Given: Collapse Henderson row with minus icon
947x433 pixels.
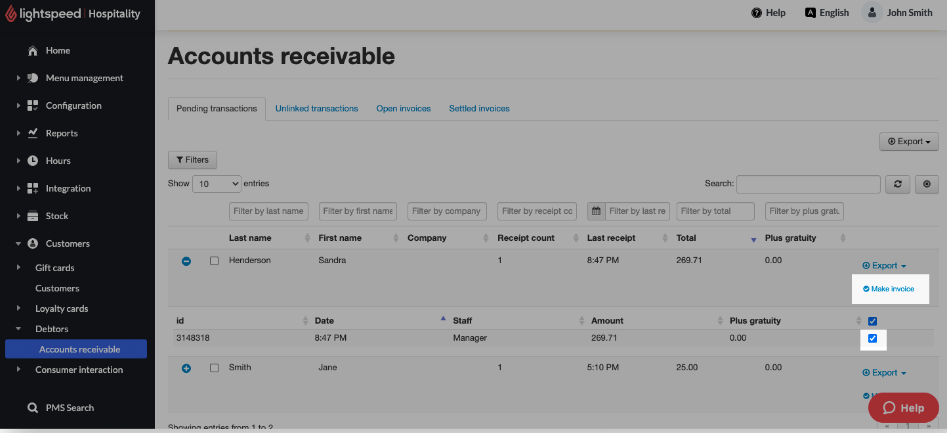Looking at the screenshot, I should (186, 261).
